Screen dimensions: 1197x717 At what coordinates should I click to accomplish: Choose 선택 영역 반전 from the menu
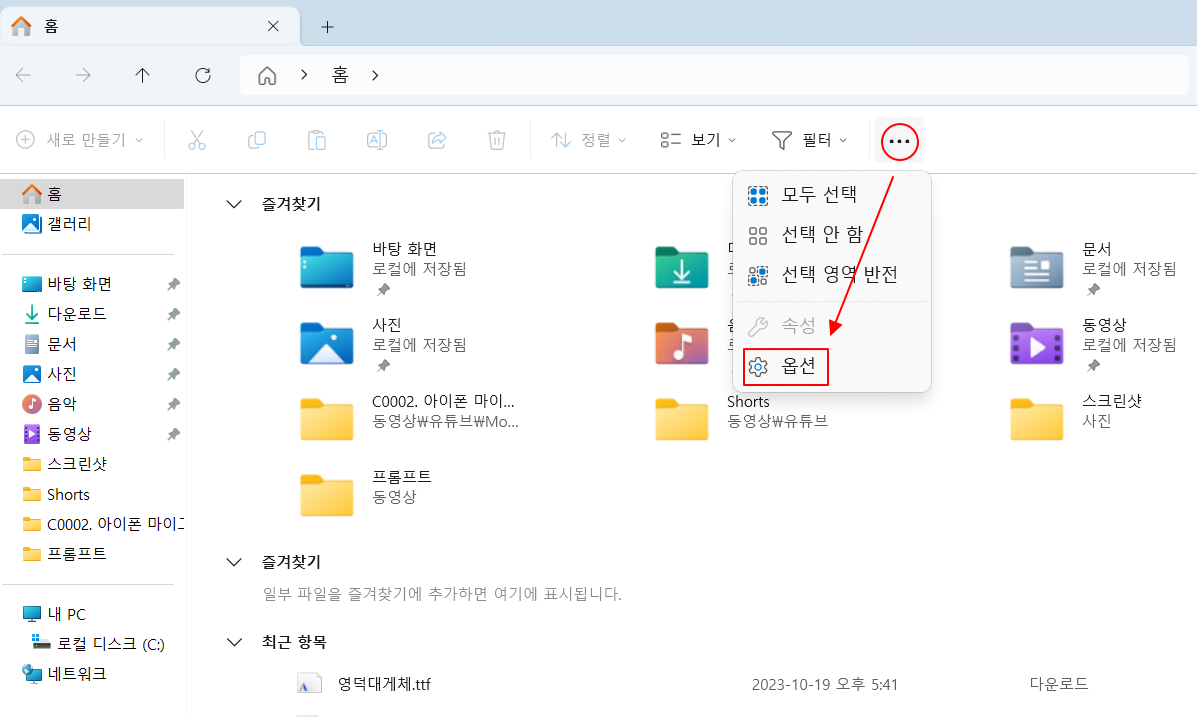tap(831, 274)
